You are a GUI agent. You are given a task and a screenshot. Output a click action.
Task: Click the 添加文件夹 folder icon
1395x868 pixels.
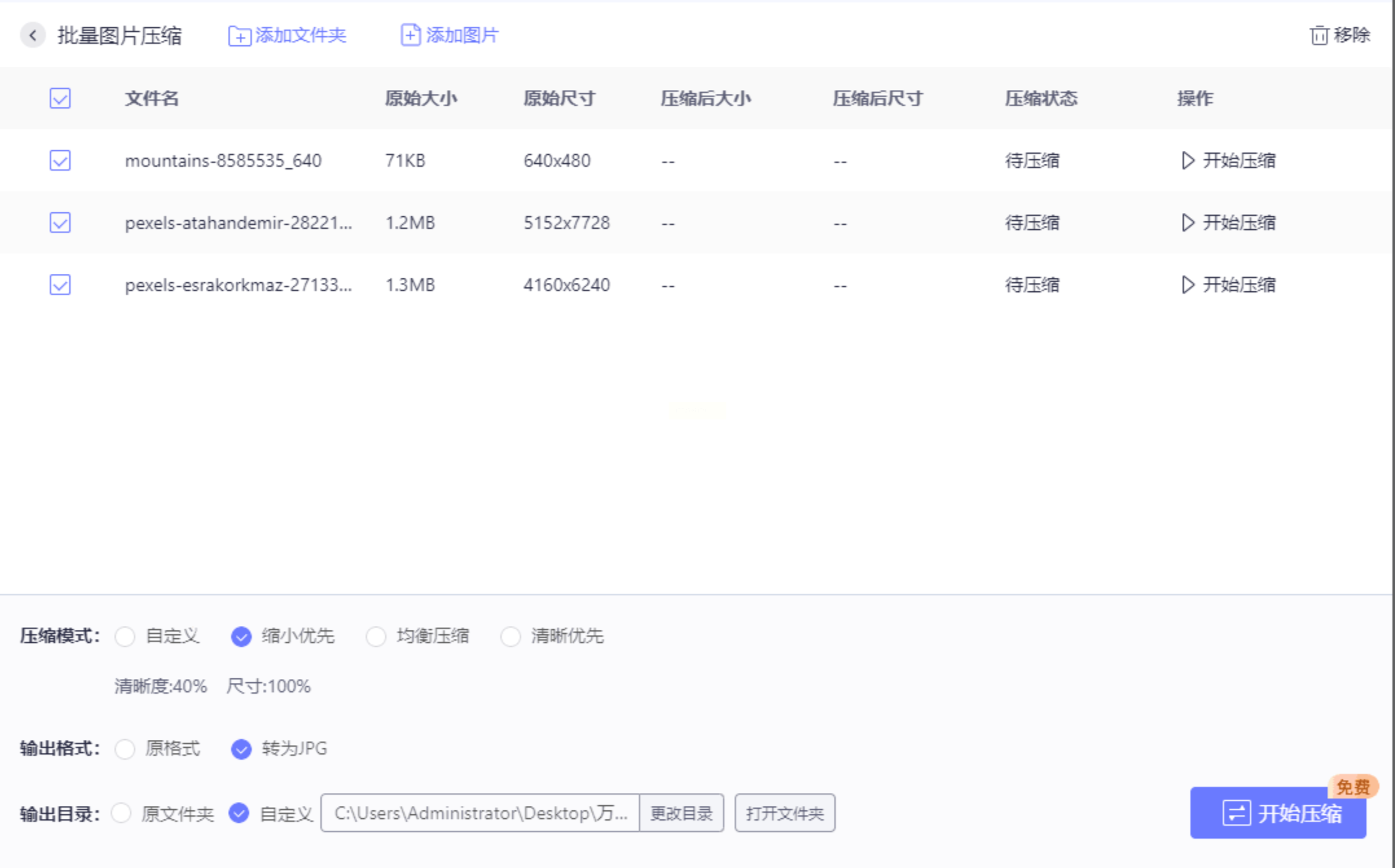(x=239, y=36)
